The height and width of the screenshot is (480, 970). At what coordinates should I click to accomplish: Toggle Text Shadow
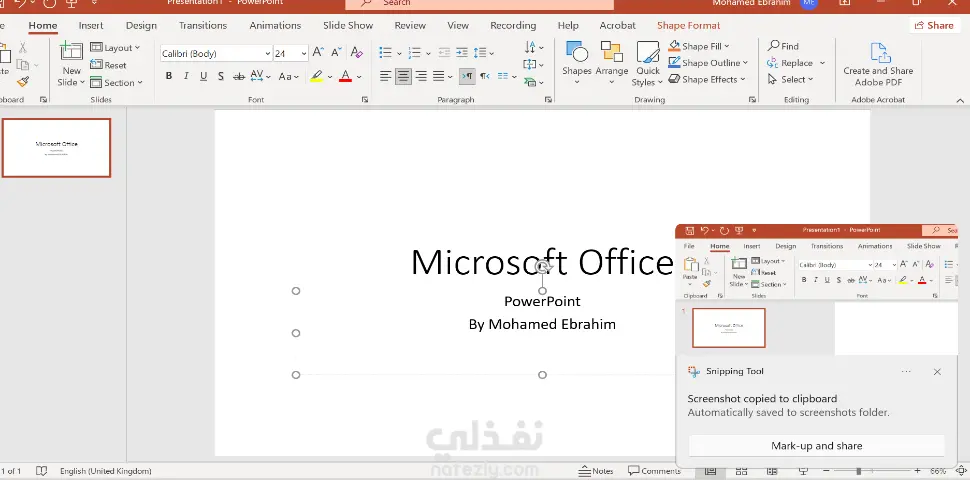coord(221,77)
